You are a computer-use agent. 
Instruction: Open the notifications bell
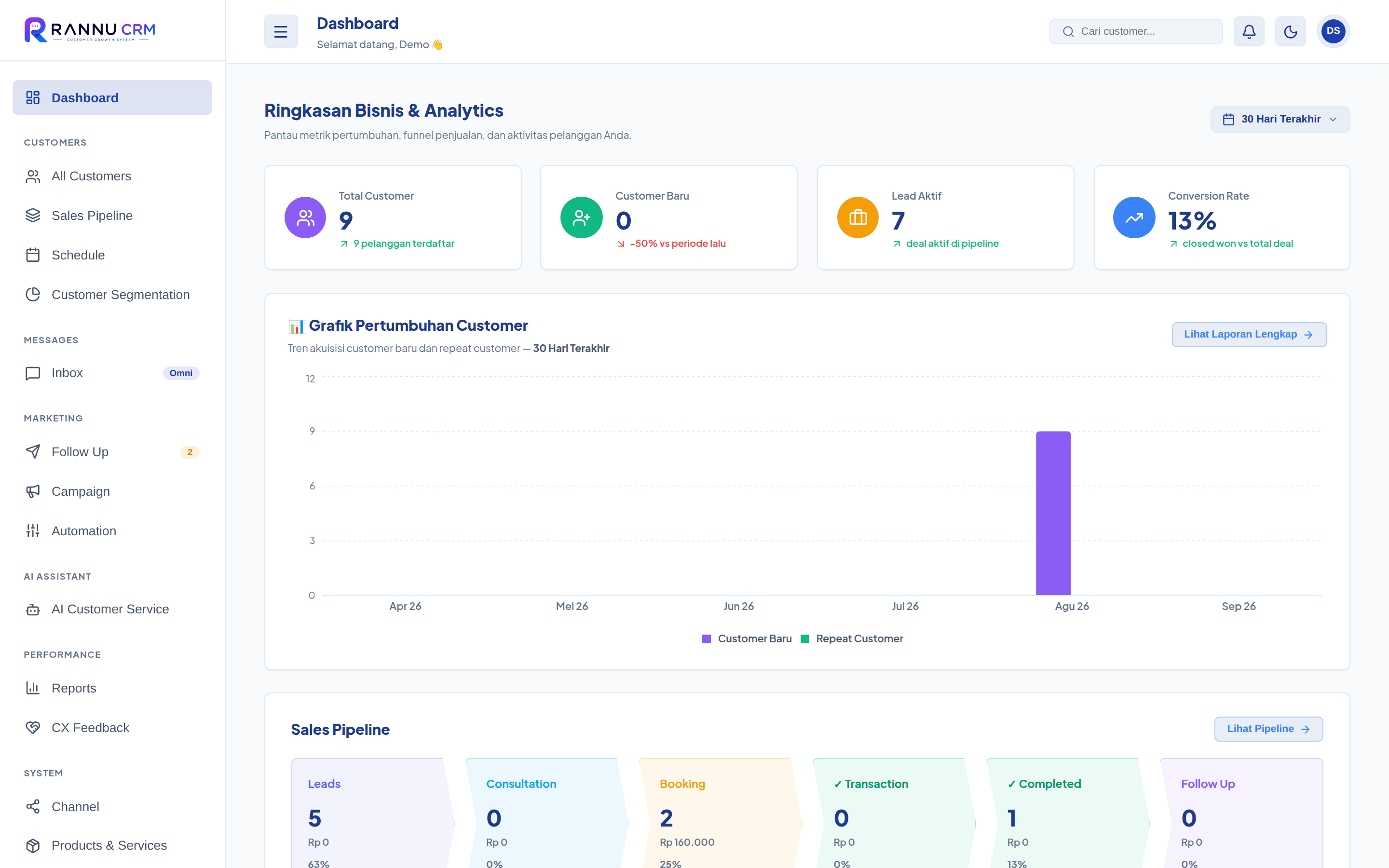[1248, 31]
